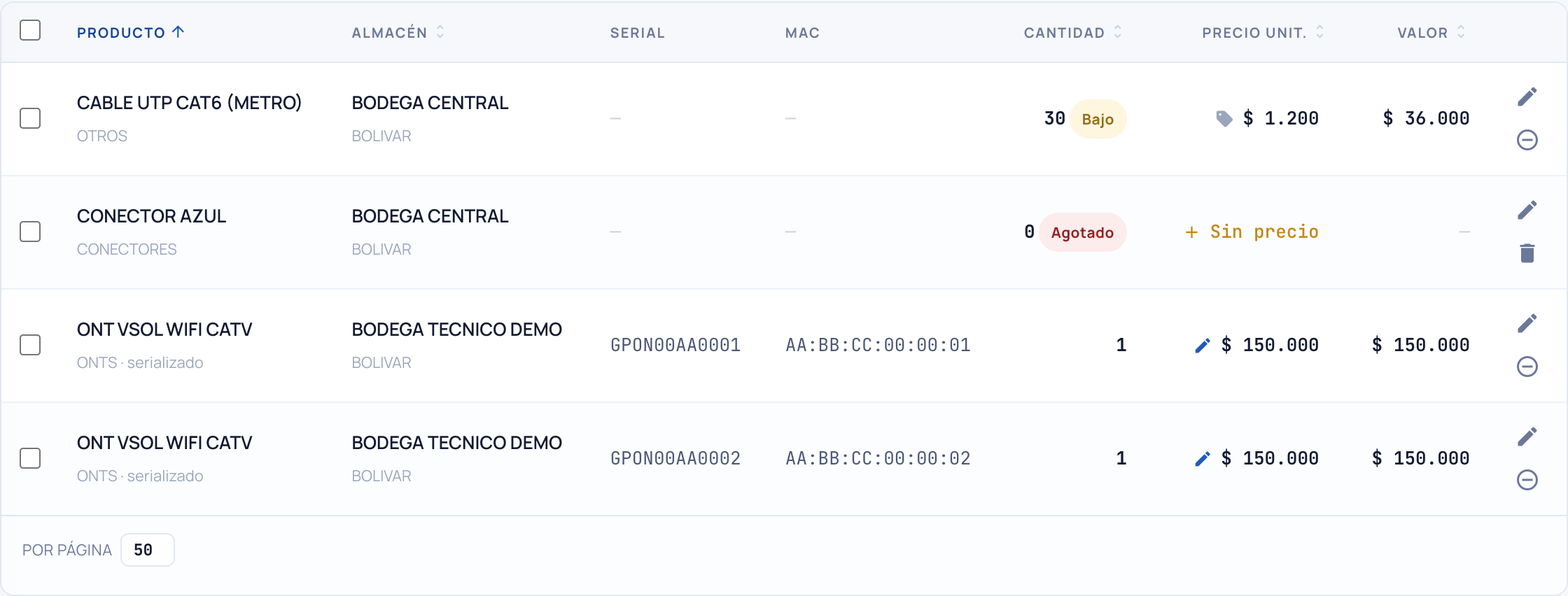This screenshot has height=596, width=1568.
Task: Click the '+ Sin precio' link
Action: pyautogui.click(x=1252, y=232)
